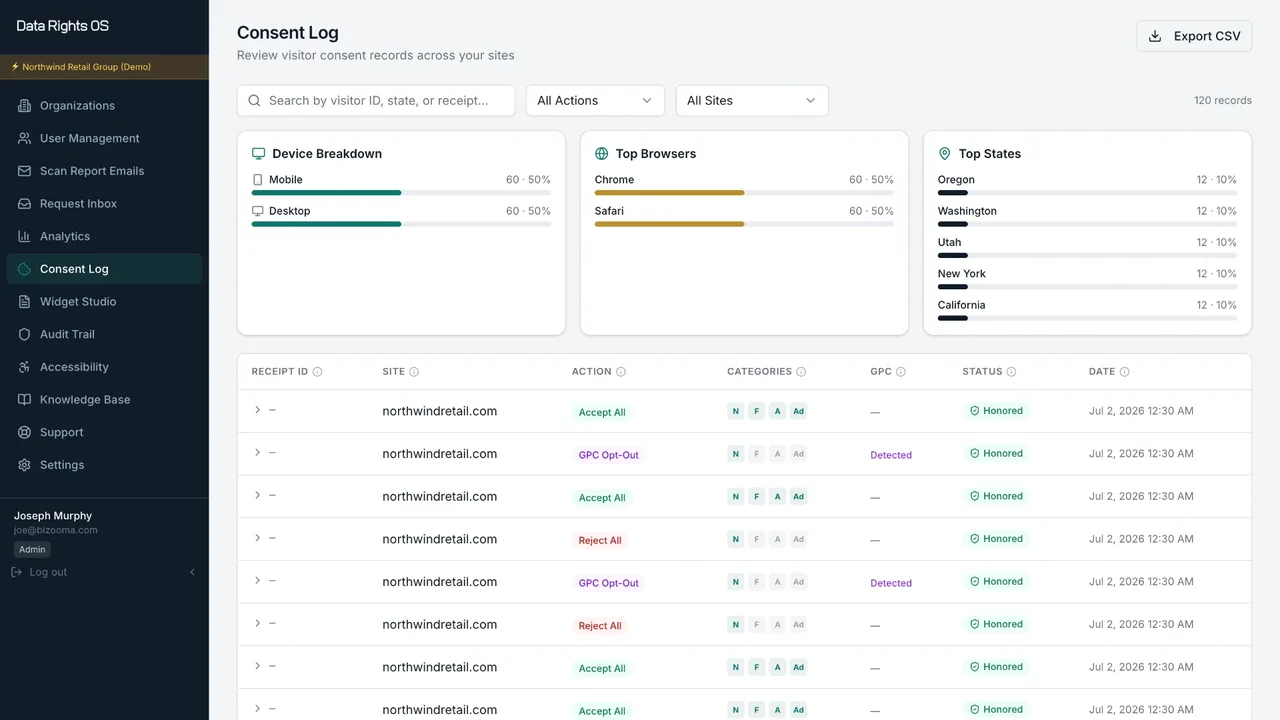Click the monitor icon in Device Breakdown title
The height and width of the screenshot is (720, 1280).
(259, 154)
